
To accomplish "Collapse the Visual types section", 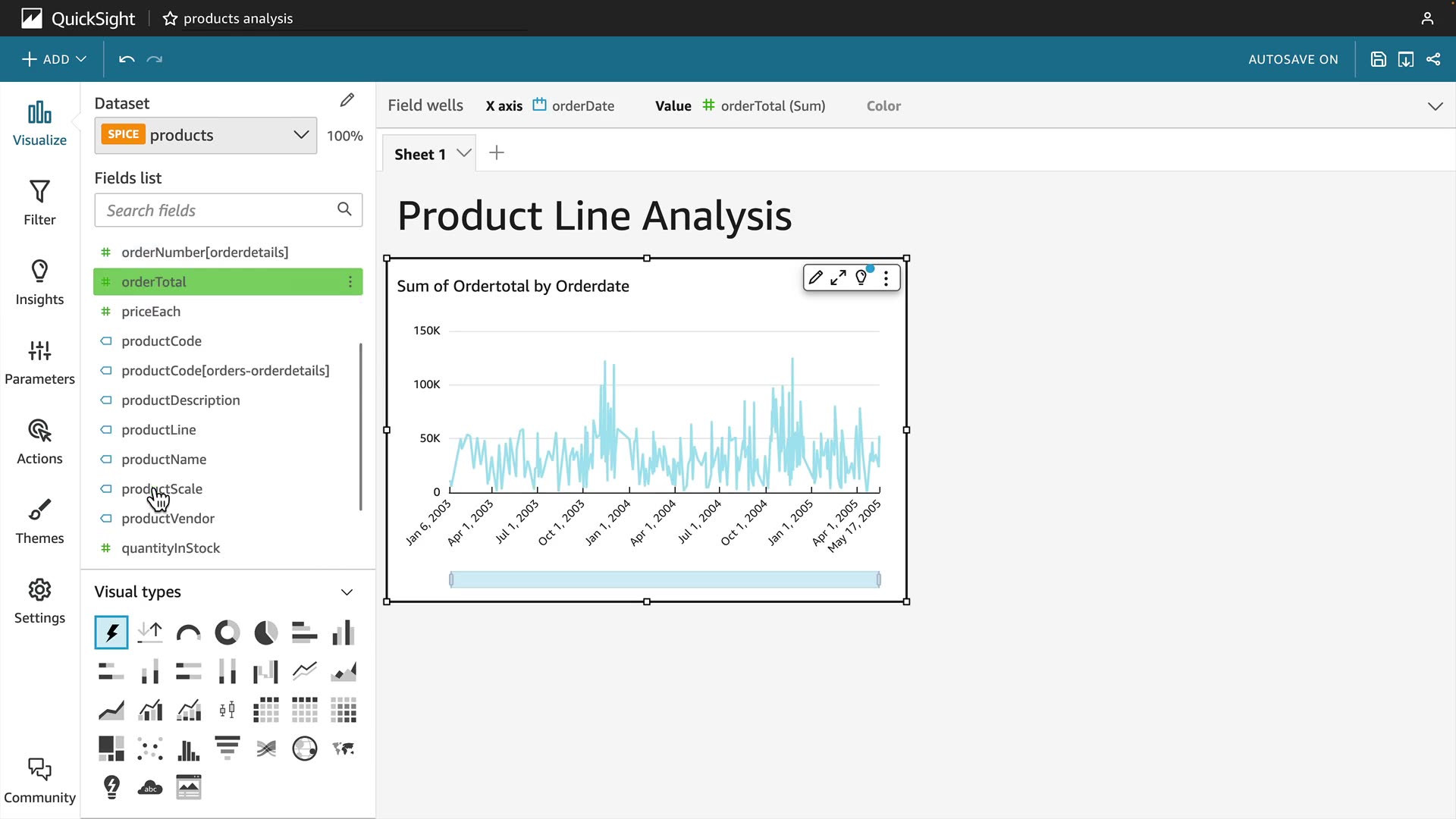I will click(x=347, y=592).
